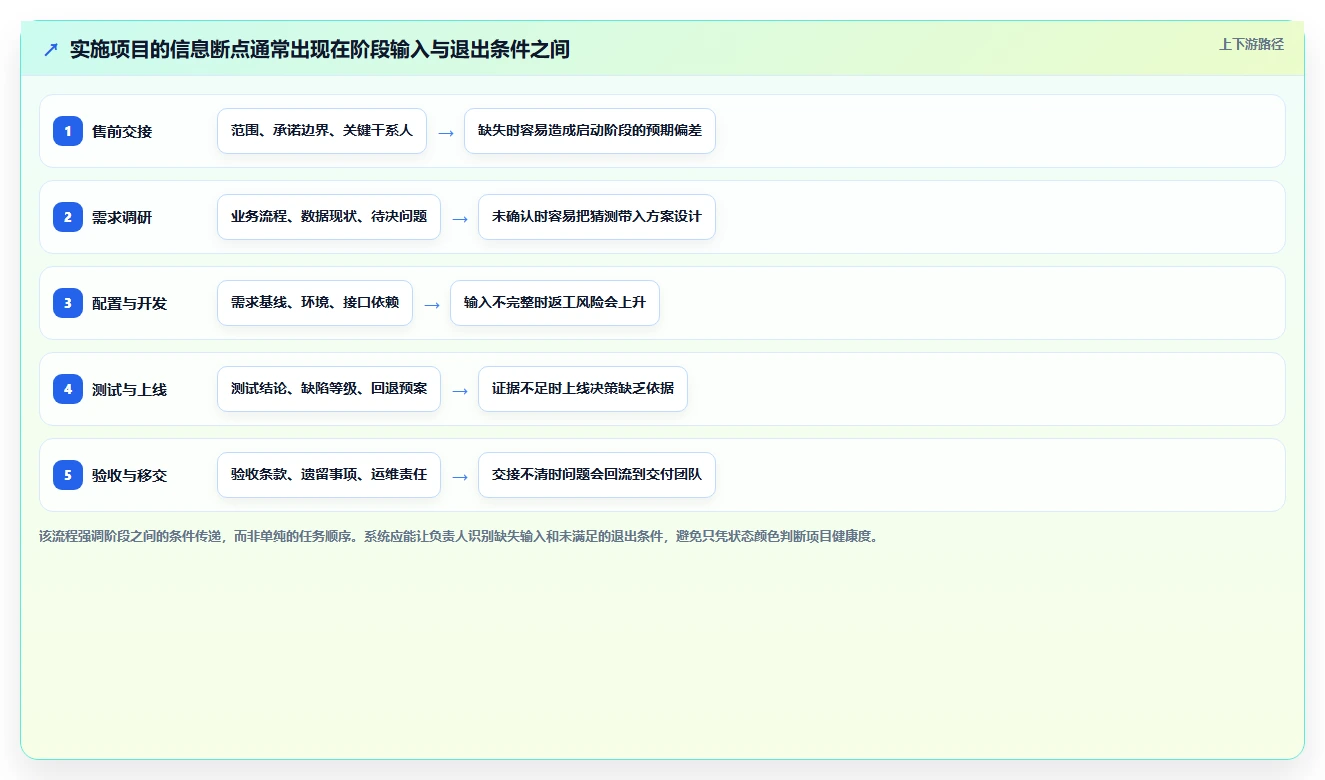Click the arrow in the 配置与开发 row

[x=432, y=304]
